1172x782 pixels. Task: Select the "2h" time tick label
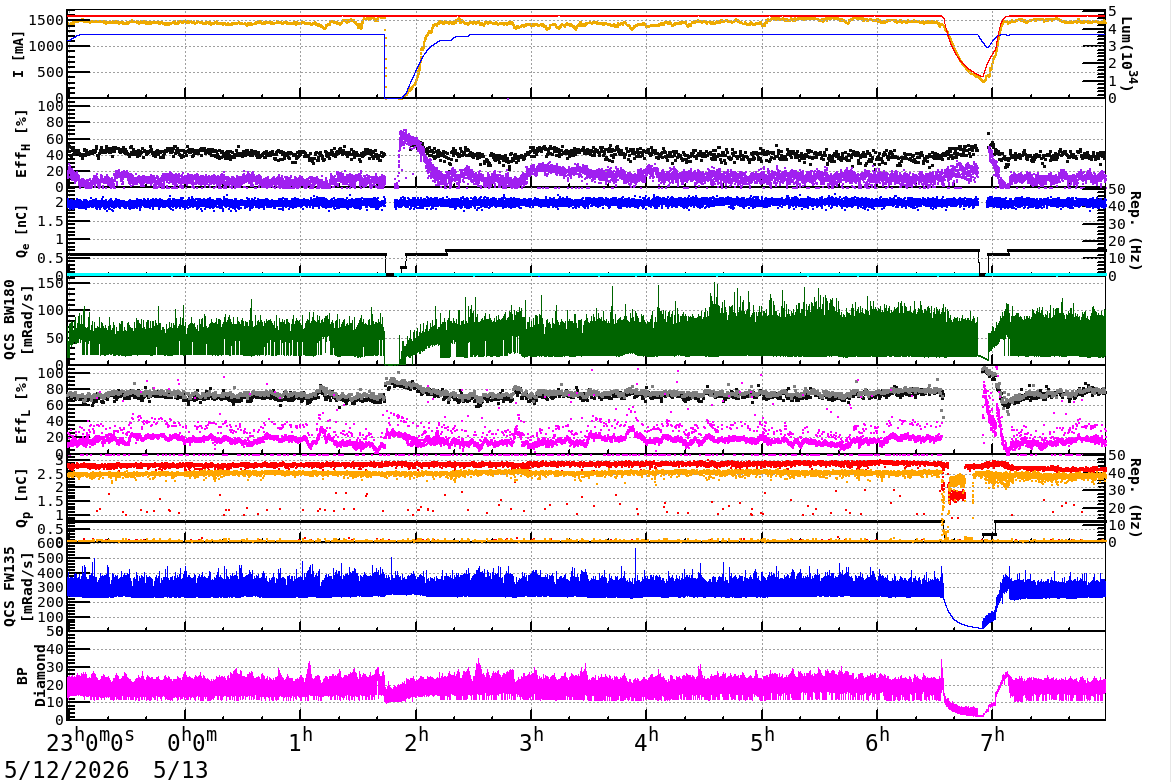tap(416, 742)
